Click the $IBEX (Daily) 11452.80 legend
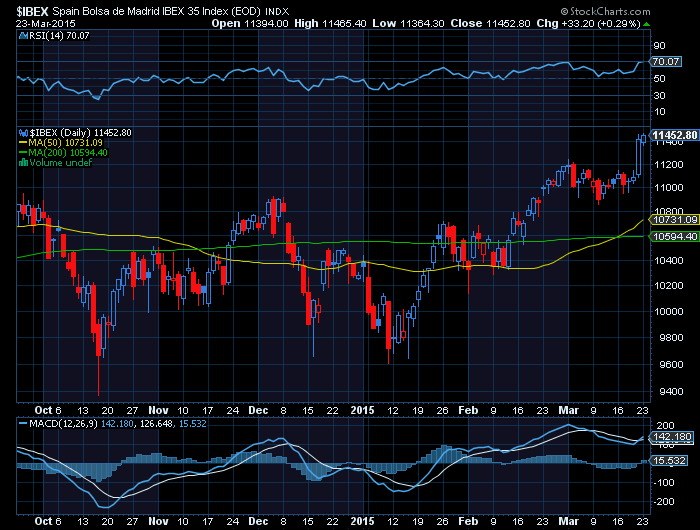The width and height of the screenshot is (700, 530). (x=80, y=133)
